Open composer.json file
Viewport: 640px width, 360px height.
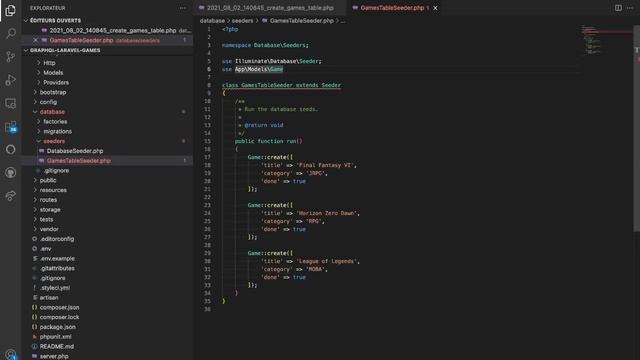60,307
